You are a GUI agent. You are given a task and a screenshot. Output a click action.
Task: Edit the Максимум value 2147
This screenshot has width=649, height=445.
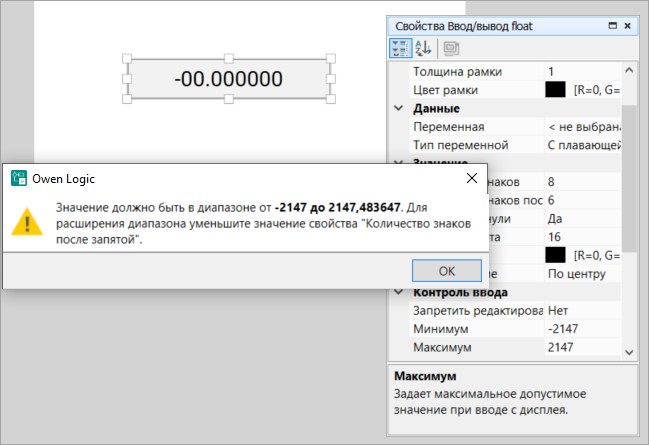582,347
